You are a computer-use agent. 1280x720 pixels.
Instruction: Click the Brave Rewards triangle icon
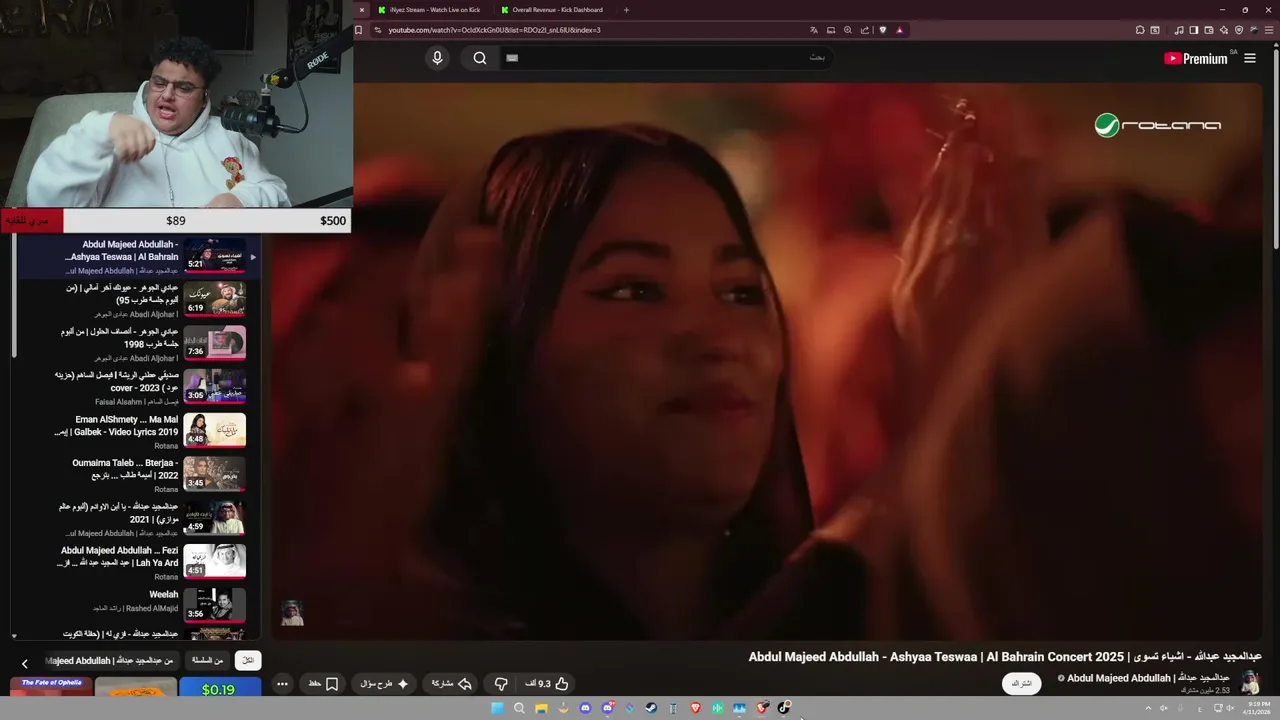tap(899, 30)
